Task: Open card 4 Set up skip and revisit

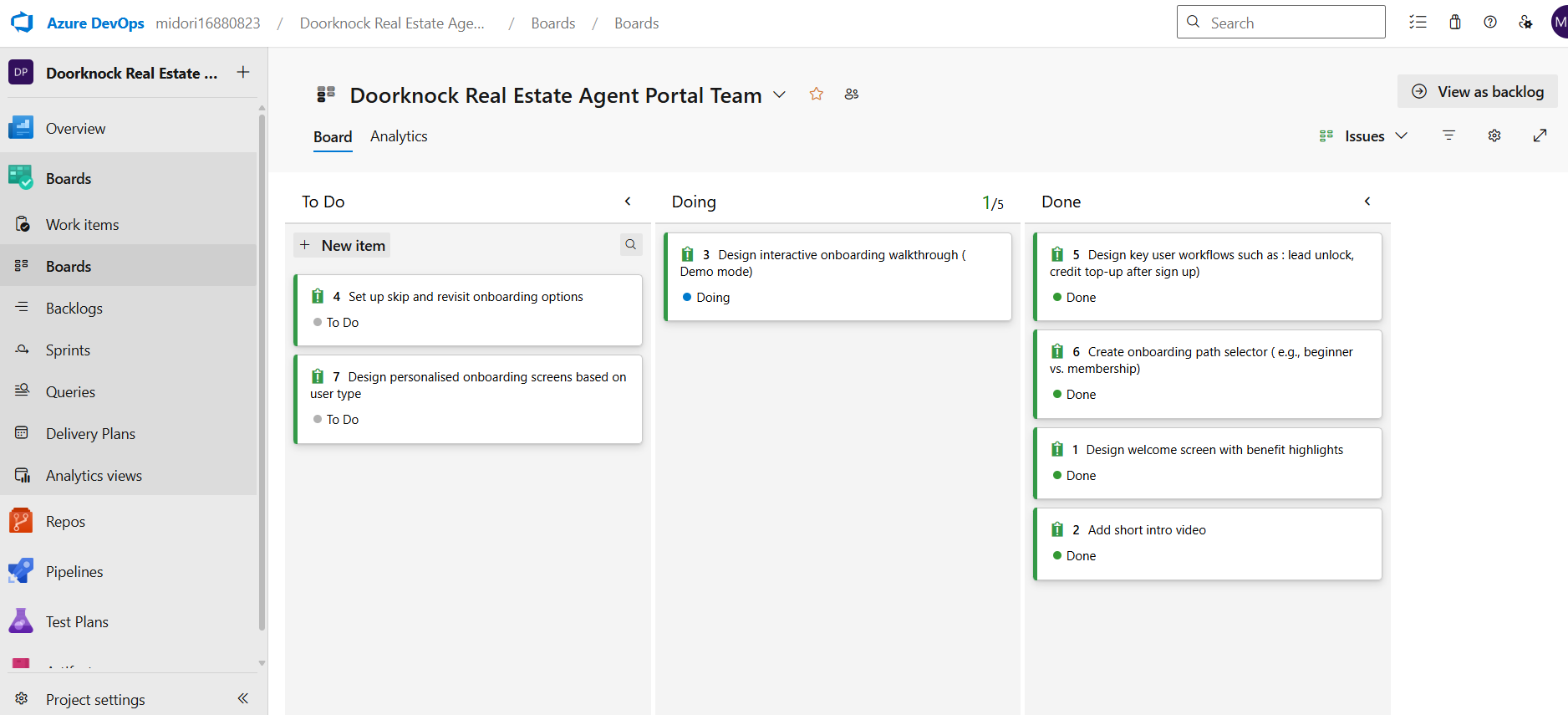Action: [x=466, y=297]
